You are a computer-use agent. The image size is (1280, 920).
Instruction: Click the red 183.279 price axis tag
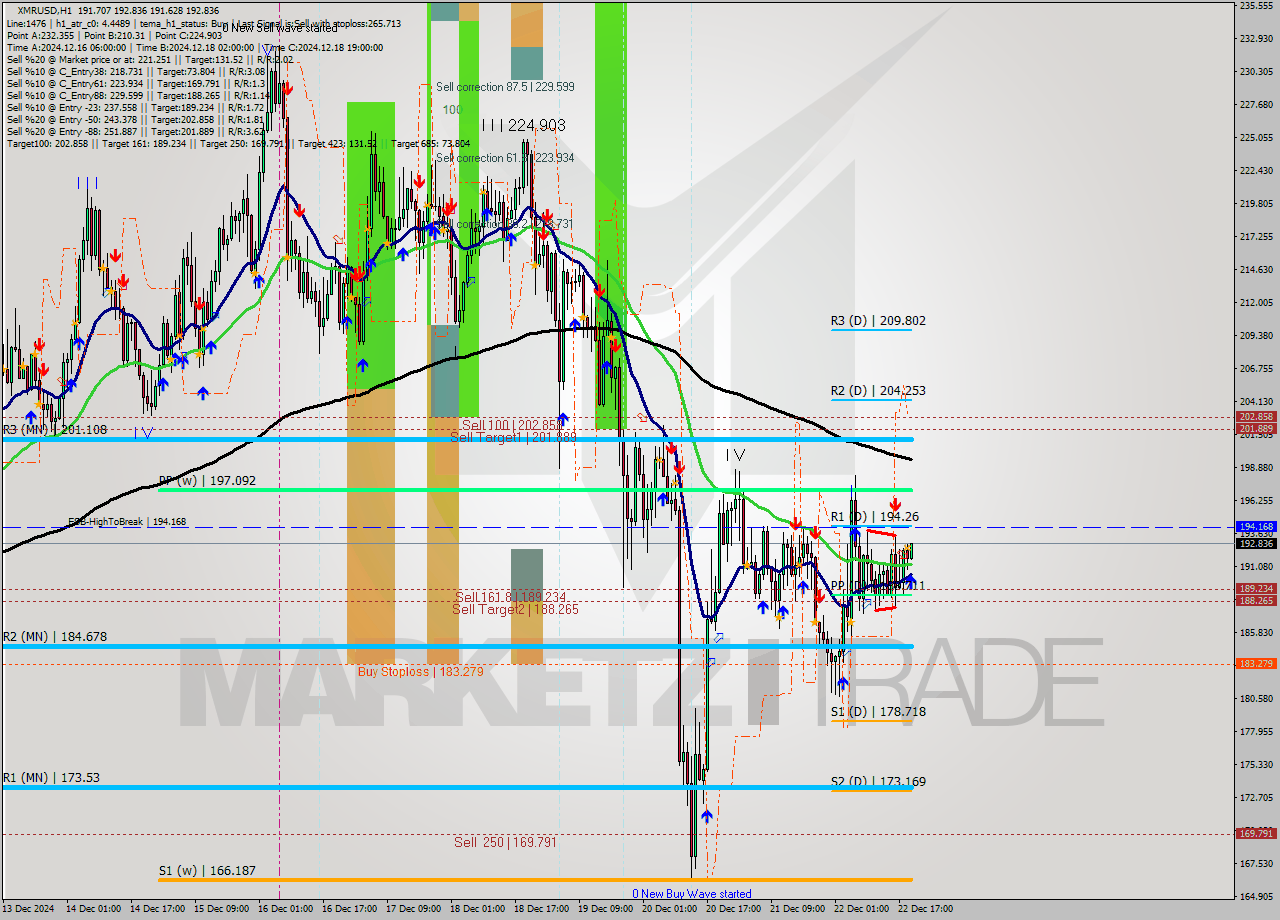pos(1255,663)
